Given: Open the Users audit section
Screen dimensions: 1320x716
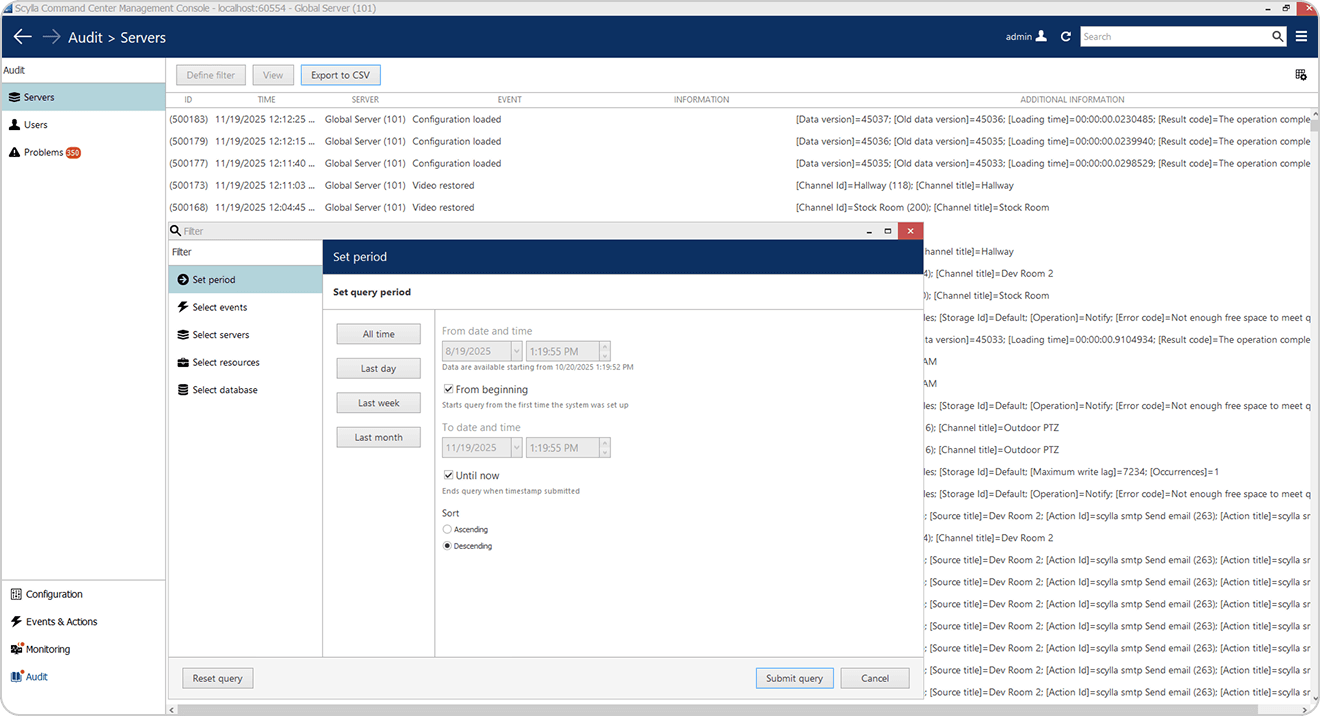Looking at the screenshot, I should [x=35, y=125].
